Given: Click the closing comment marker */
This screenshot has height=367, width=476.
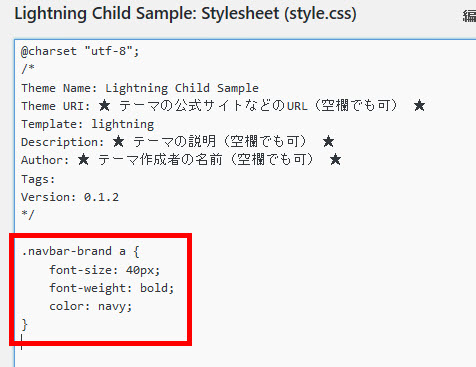Looking at the screenshot, I should click(x=28, y=215).
